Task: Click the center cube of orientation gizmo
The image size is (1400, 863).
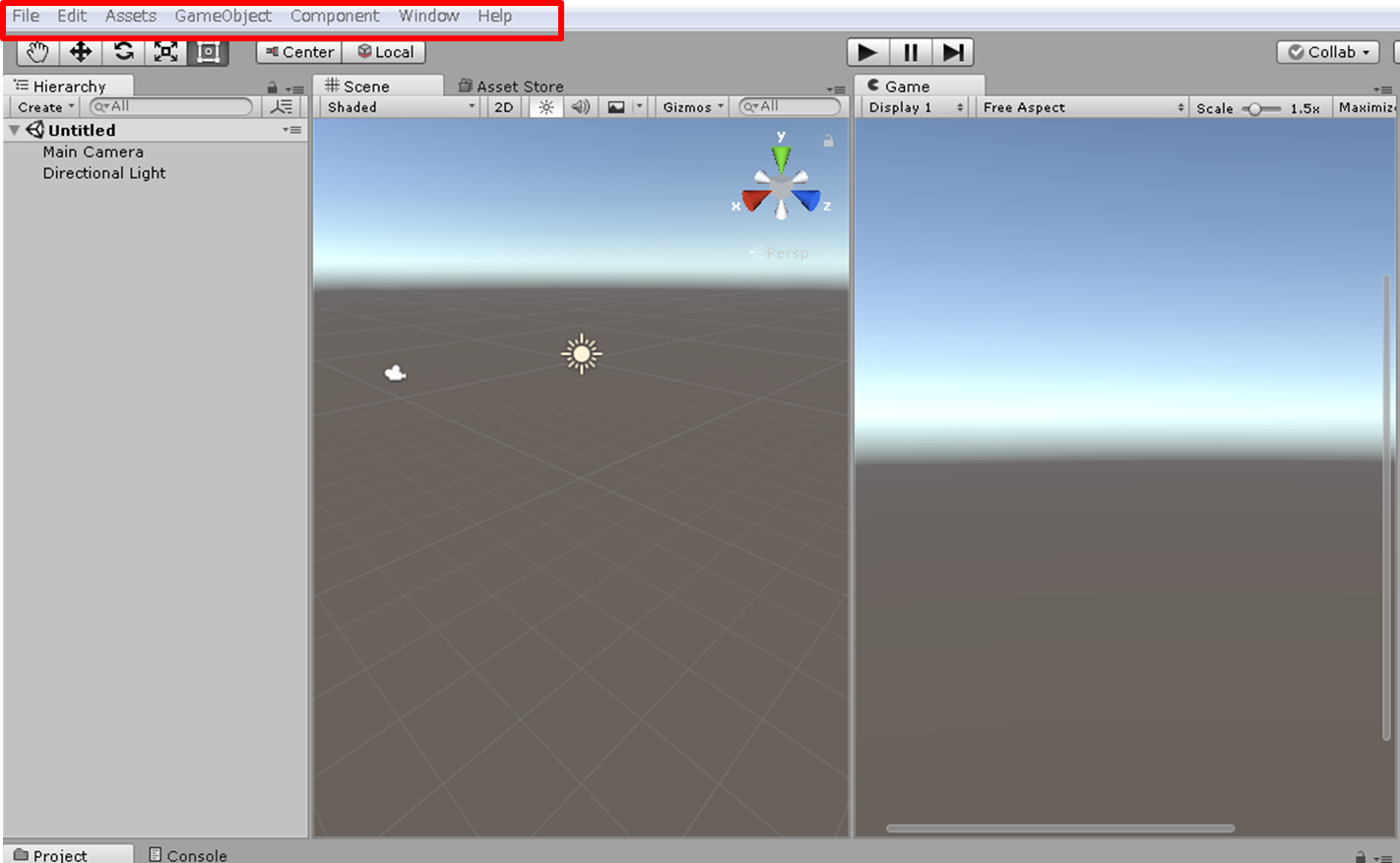Action: (x=782, y=186)
